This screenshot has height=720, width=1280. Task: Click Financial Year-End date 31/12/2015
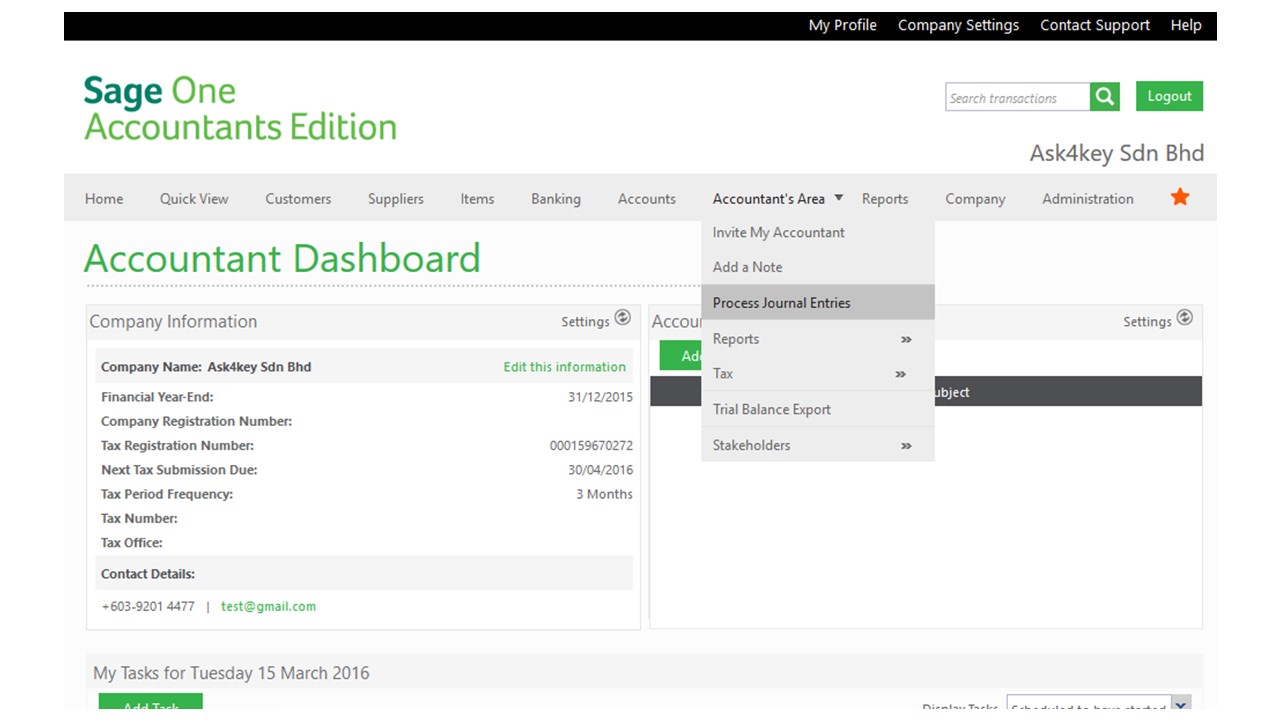(600, 397)
